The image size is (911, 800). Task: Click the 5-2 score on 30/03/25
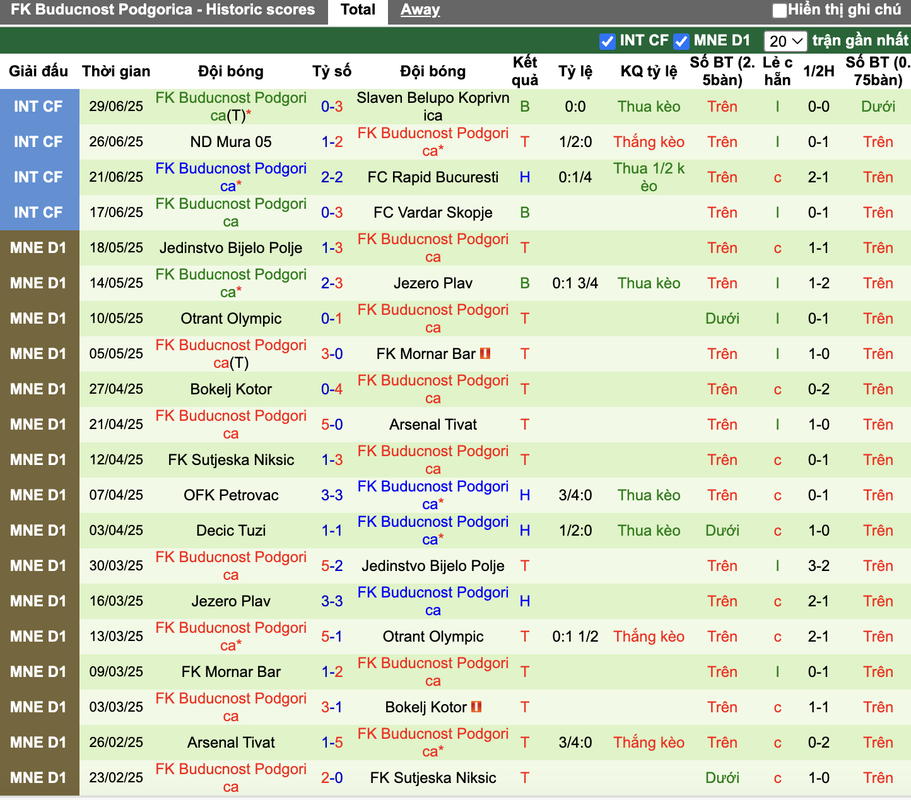click(332, 566)
